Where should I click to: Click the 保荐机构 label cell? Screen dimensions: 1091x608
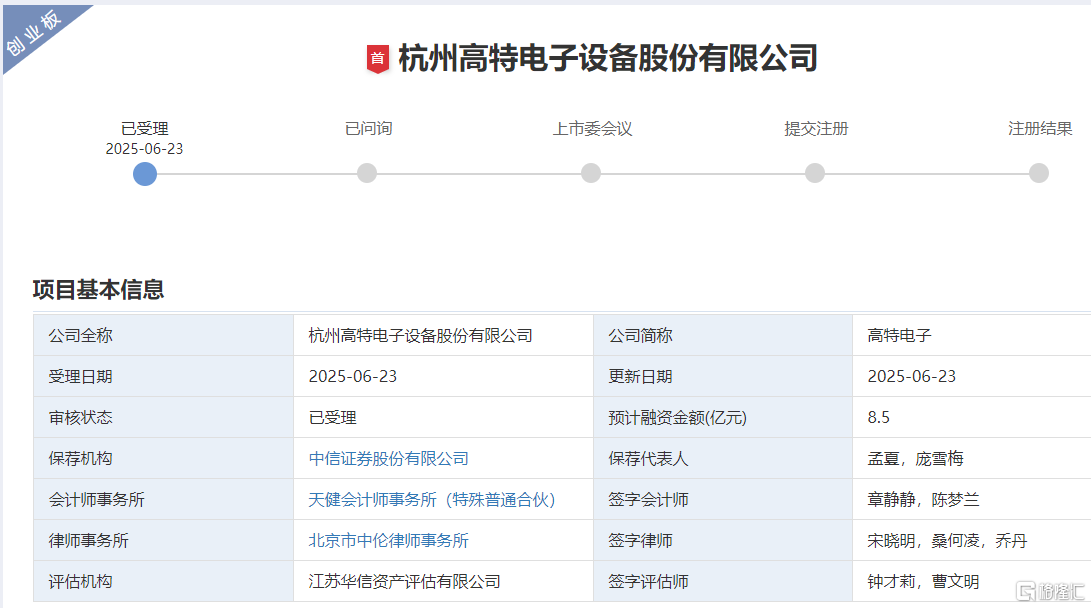[x=164, y=458]
